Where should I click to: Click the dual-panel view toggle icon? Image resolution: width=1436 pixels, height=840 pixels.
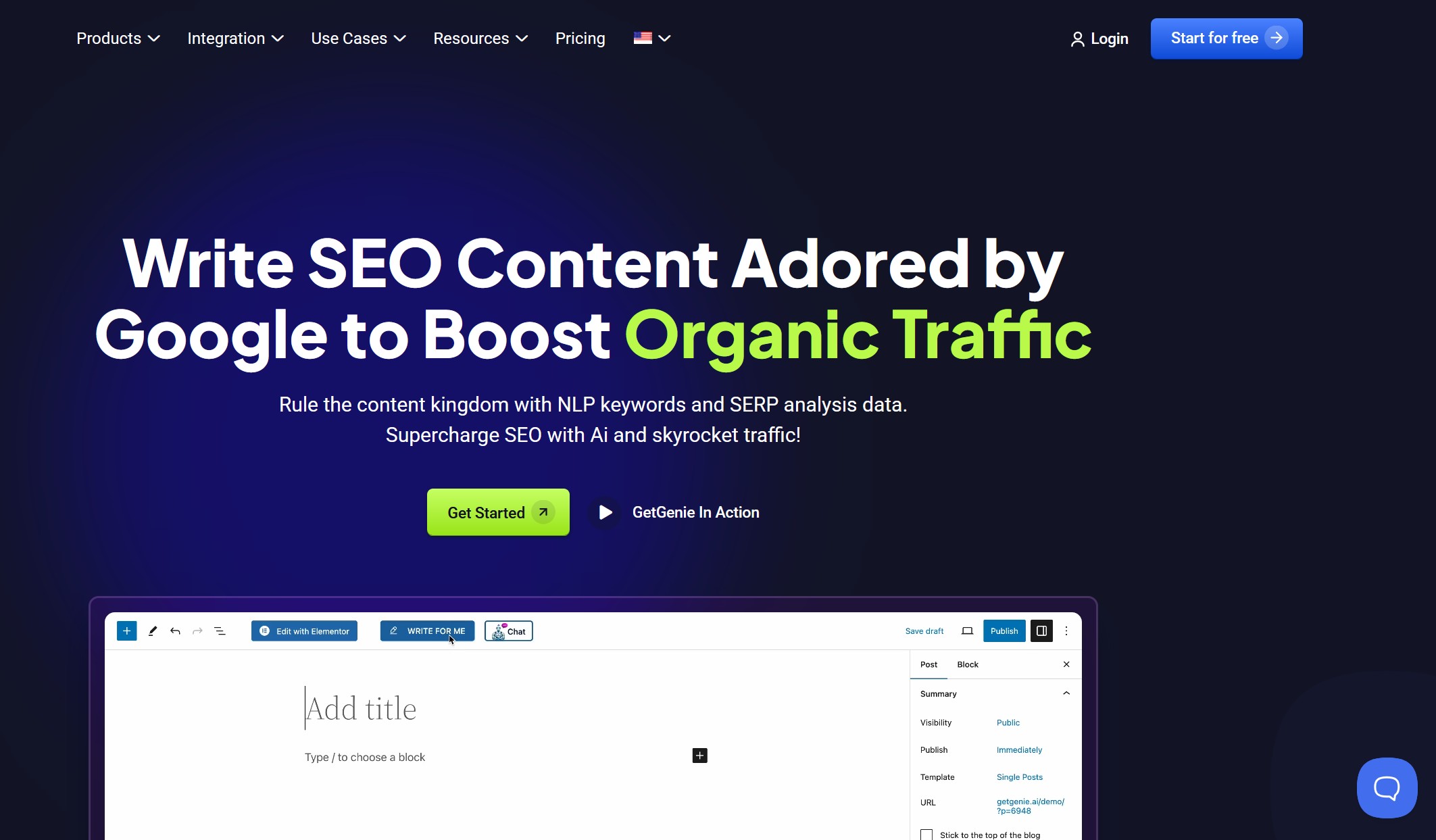[x=1040, y=631]
